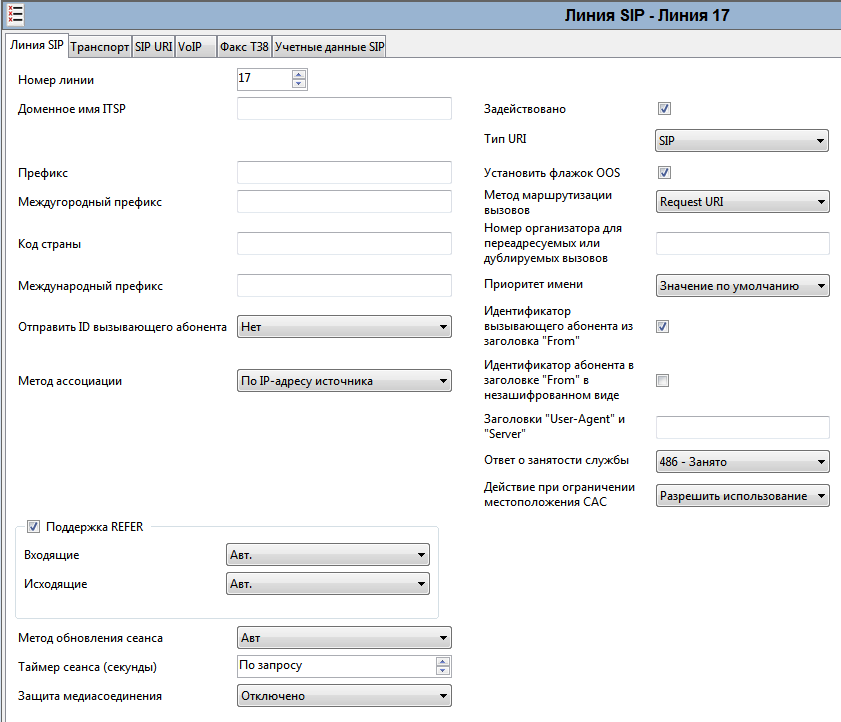Select the Линия SIP tab
This screenshot has height=722, width=841.
[36, 45]
